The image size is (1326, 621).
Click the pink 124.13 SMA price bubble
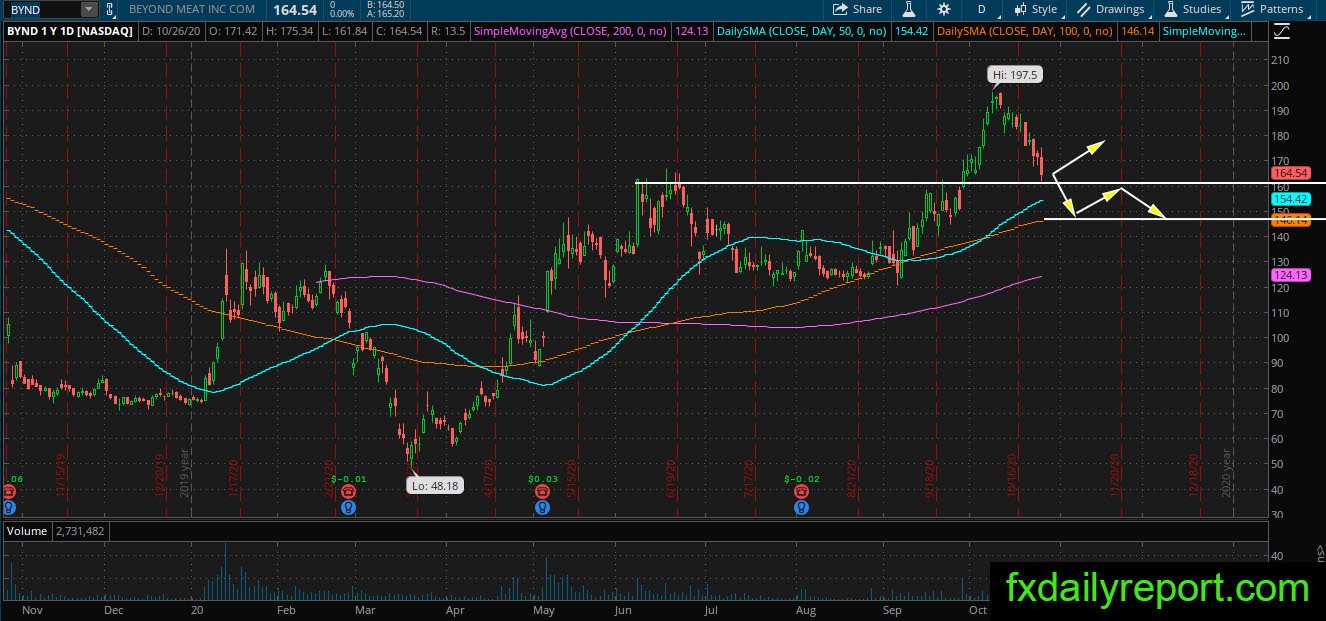pos(1291,275)
